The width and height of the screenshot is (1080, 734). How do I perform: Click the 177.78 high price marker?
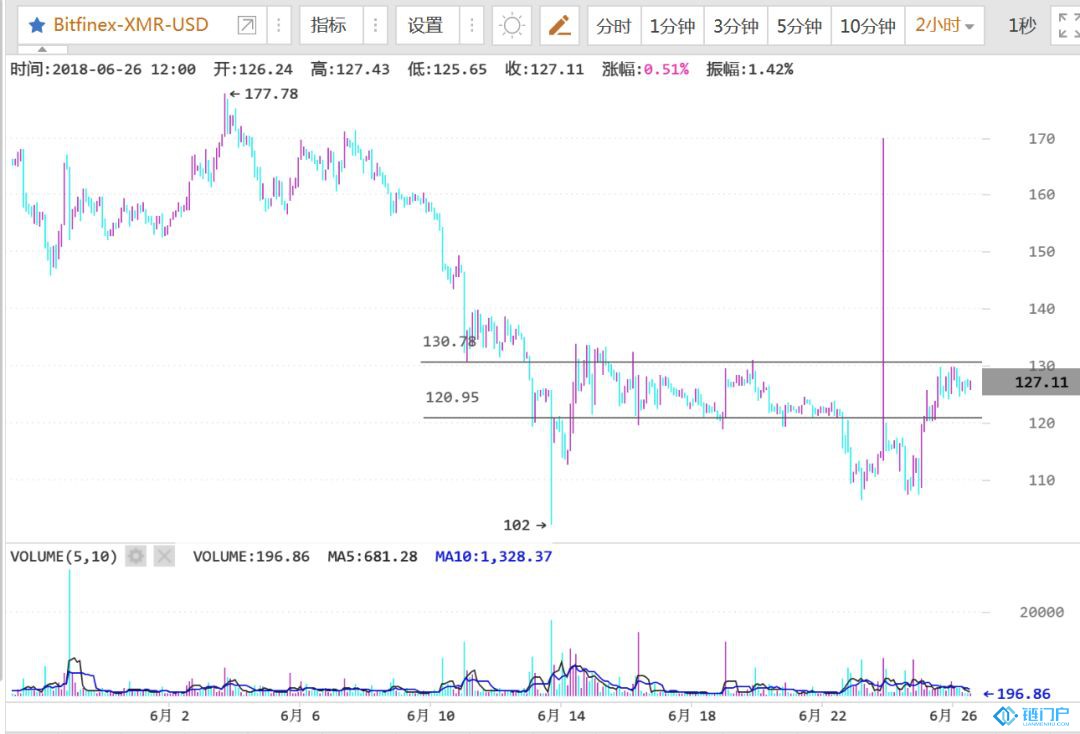pyautogui.click(x=264, y=94)
